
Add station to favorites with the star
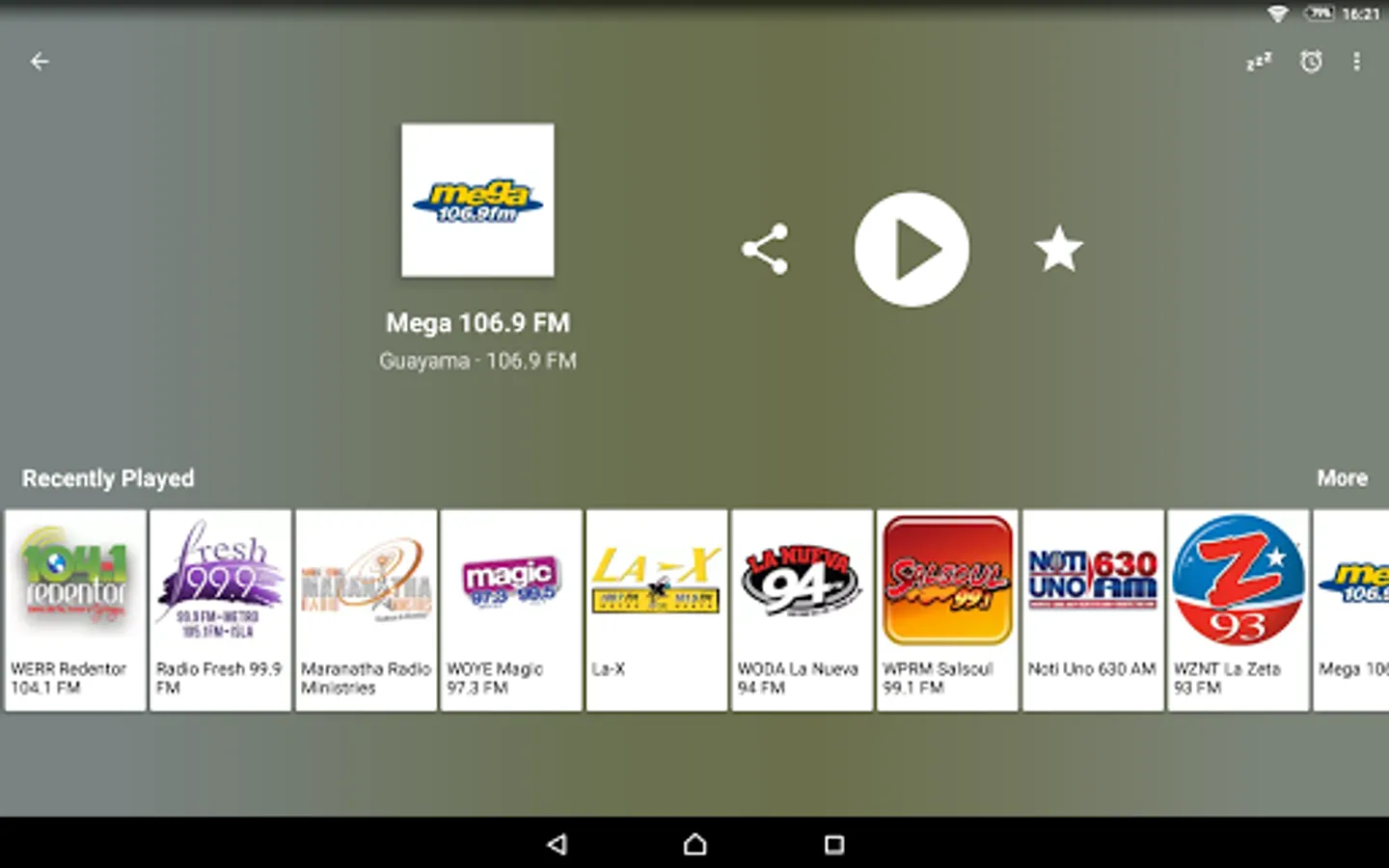pos(1058,249)
